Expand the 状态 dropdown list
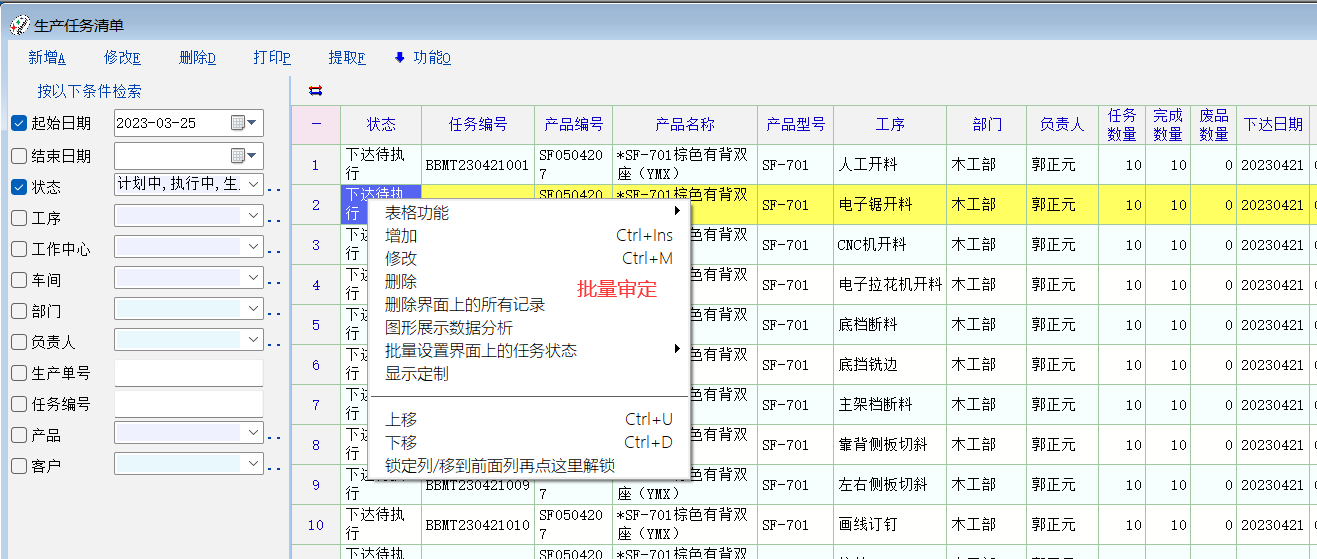Viewport: 1317px width, 559px height. pos(253,185)
